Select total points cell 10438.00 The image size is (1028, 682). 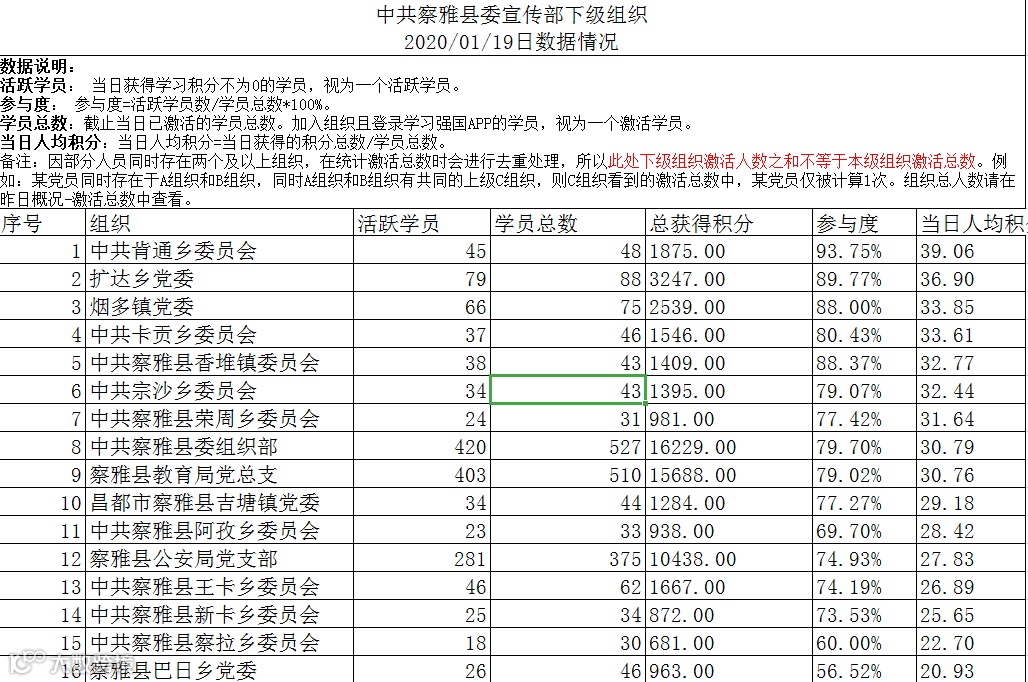click(x=729, y=559)
